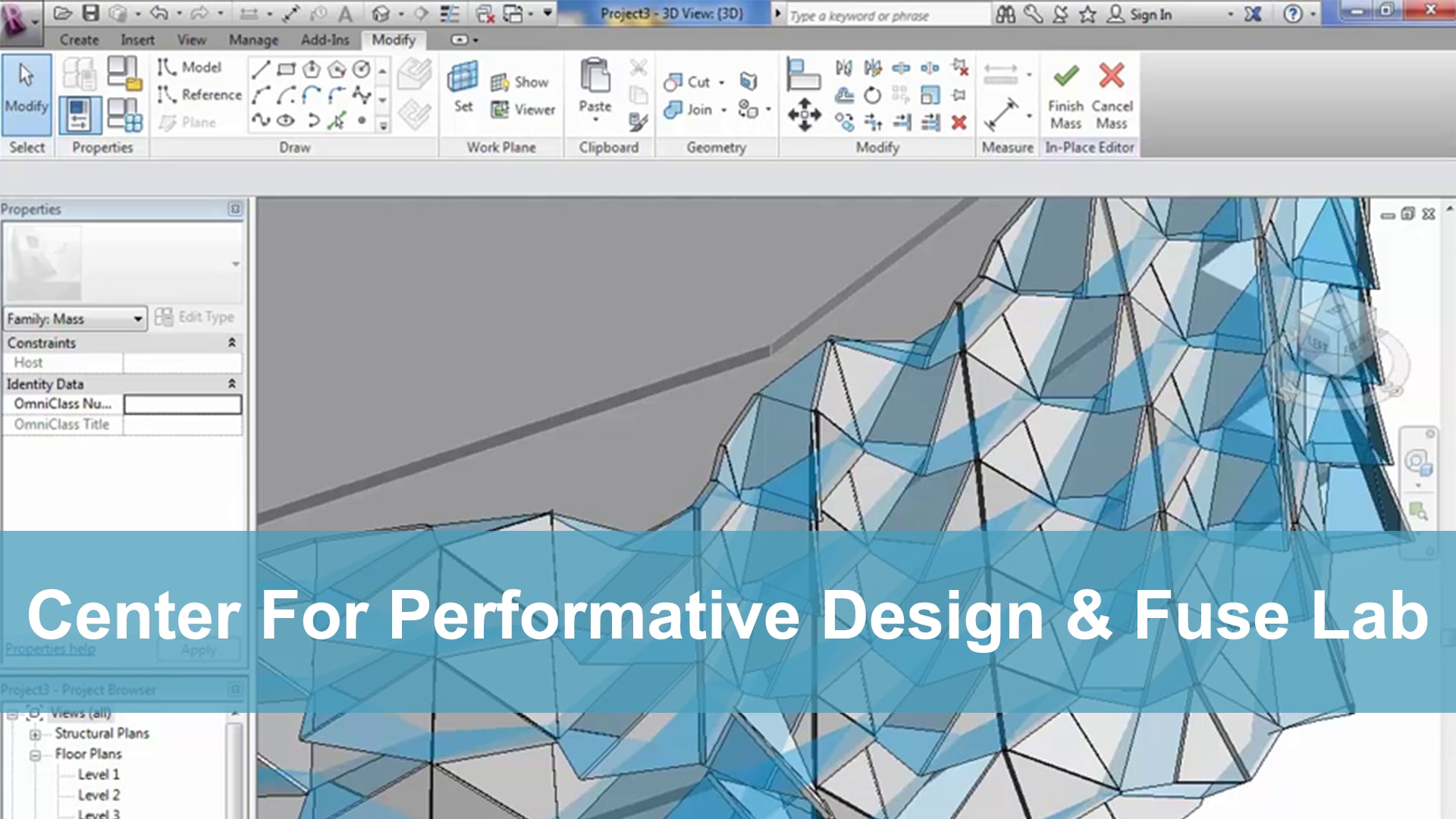The height and width of the screenshot is (819, 1456).
Task: Open the Manage ribbon tab
Action: pos(253,39)
